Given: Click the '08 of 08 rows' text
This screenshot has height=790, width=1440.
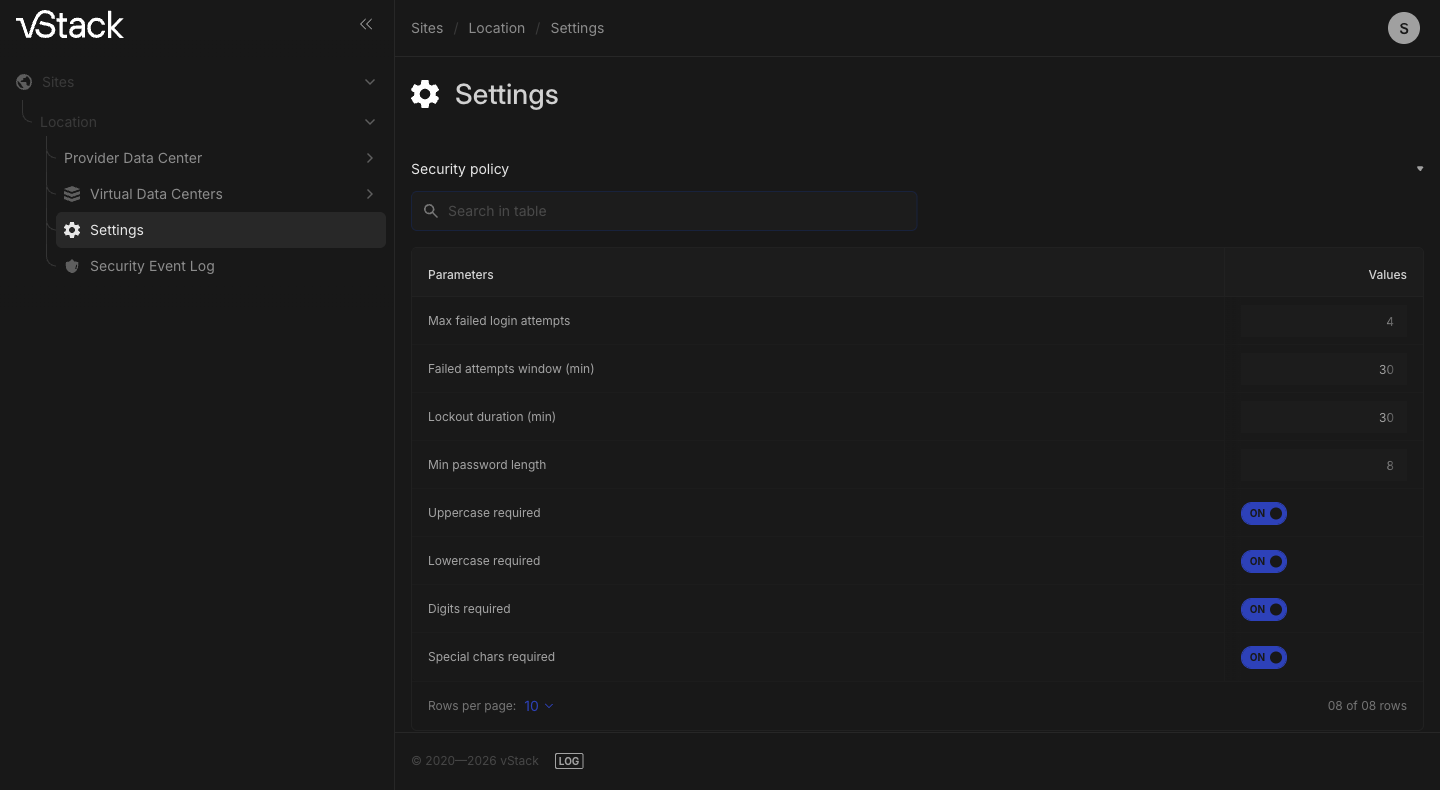Looking at the screenshot, I should point(1367,706).
